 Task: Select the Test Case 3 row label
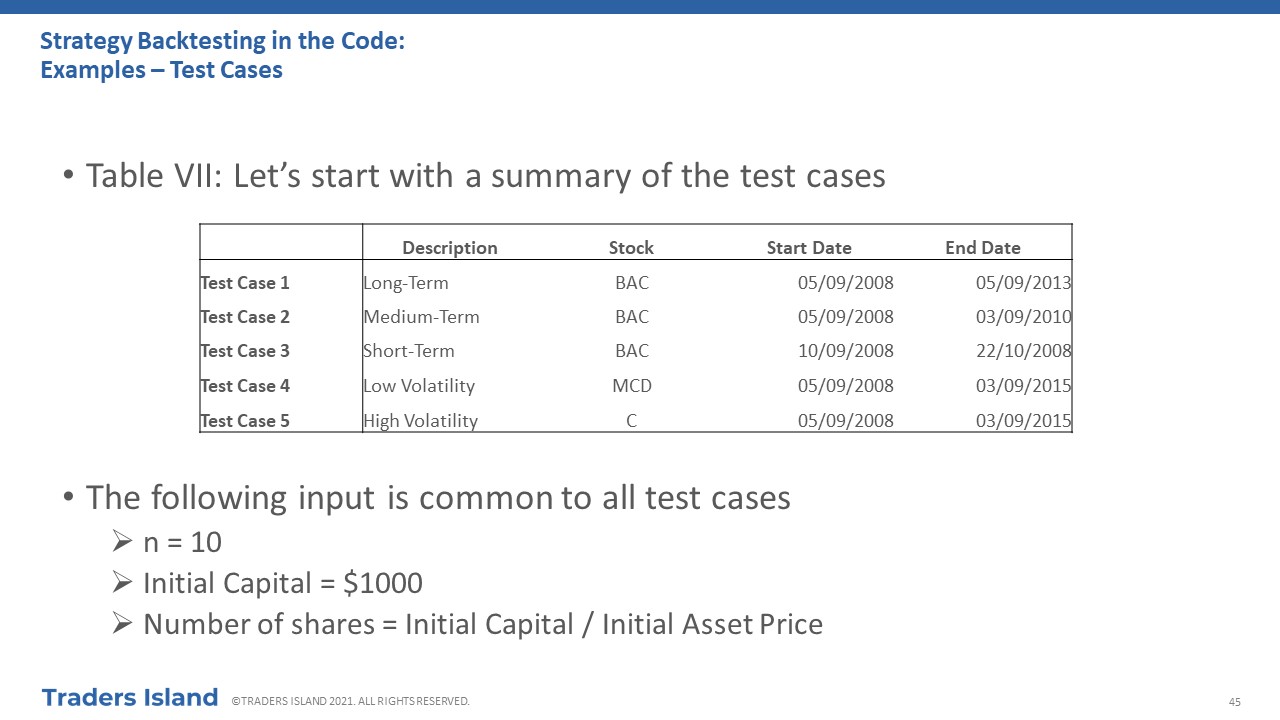tap(245, 351)
